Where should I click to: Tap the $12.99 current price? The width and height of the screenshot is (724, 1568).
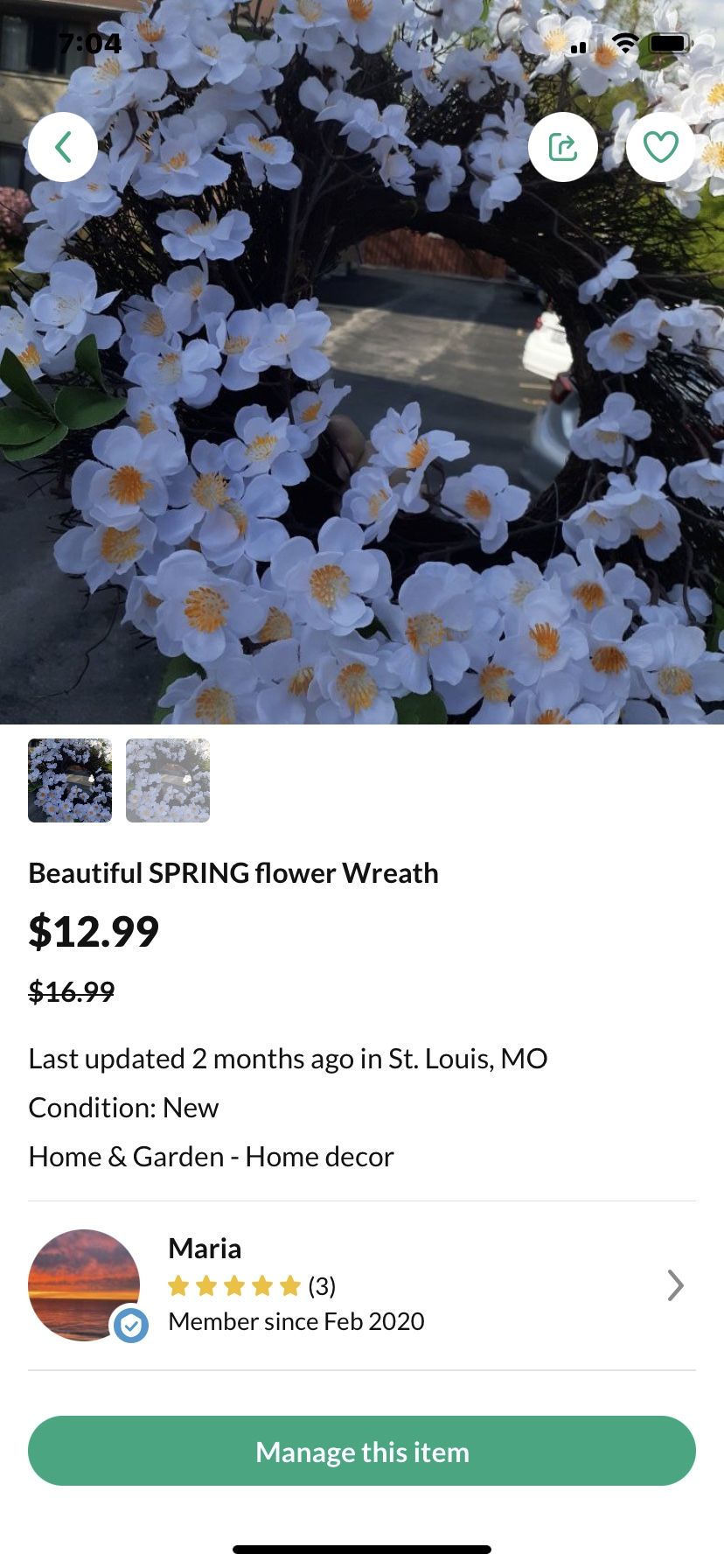(x=94, y=931)
